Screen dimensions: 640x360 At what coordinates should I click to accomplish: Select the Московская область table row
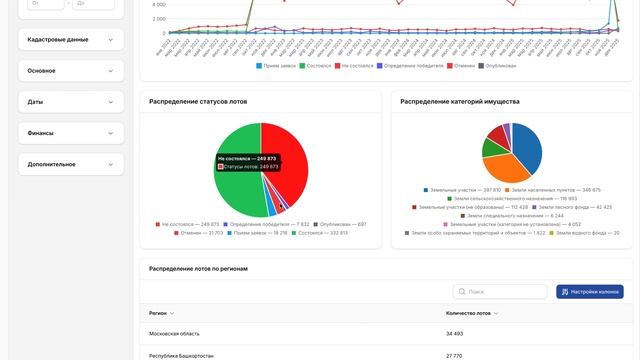[x=386, y=334]
